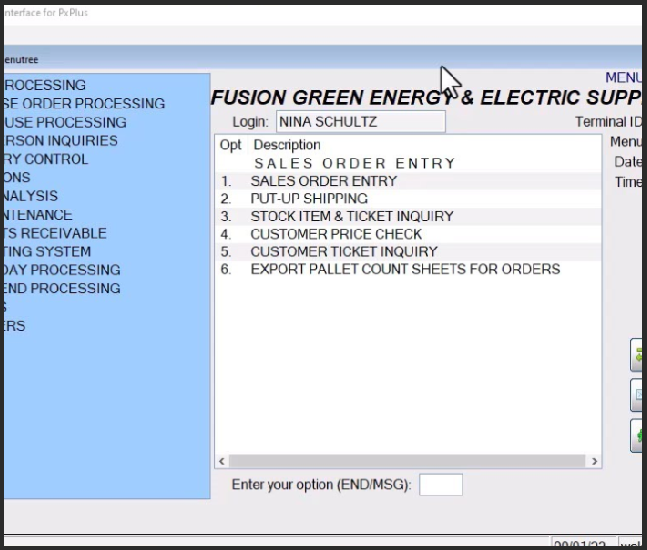Screen dimensions: 647x550
Task: Click the Login field showing NINA SCHULTZ
Action: click(x=361, y=122)
